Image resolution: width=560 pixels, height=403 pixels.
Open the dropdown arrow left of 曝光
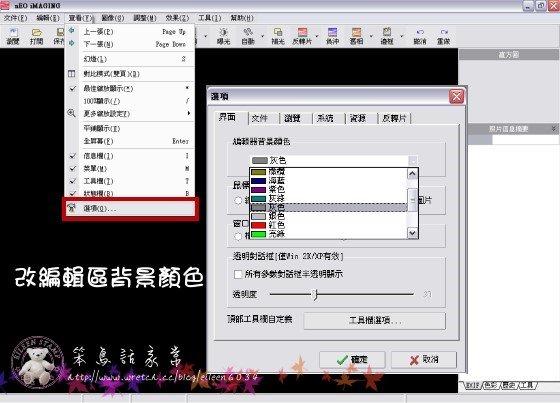click(x=206, y=36)
